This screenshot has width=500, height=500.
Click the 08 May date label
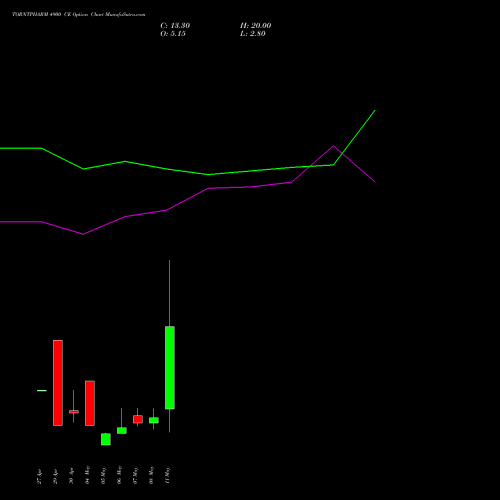[x=151, y=475]
